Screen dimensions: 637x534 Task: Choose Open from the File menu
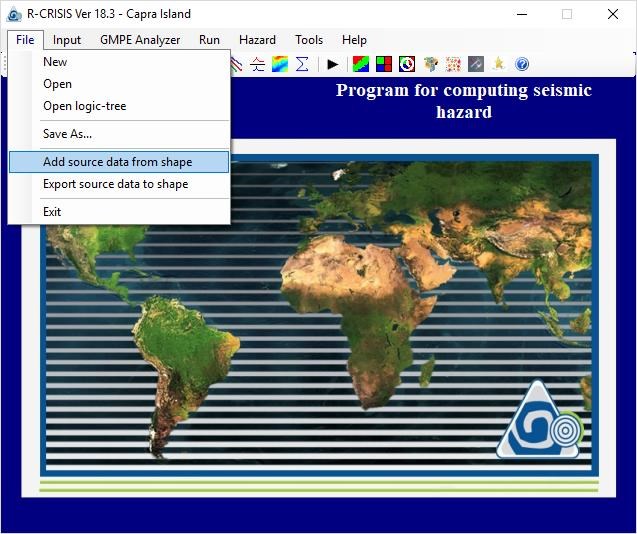click(x=119, y=84)
